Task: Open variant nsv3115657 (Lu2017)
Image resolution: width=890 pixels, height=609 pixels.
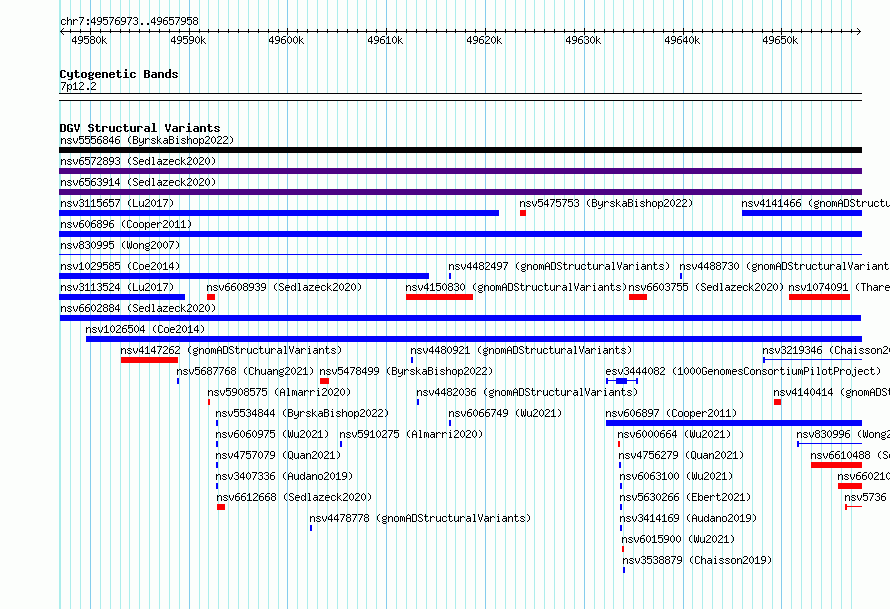Action: click(x=117, y=203)
